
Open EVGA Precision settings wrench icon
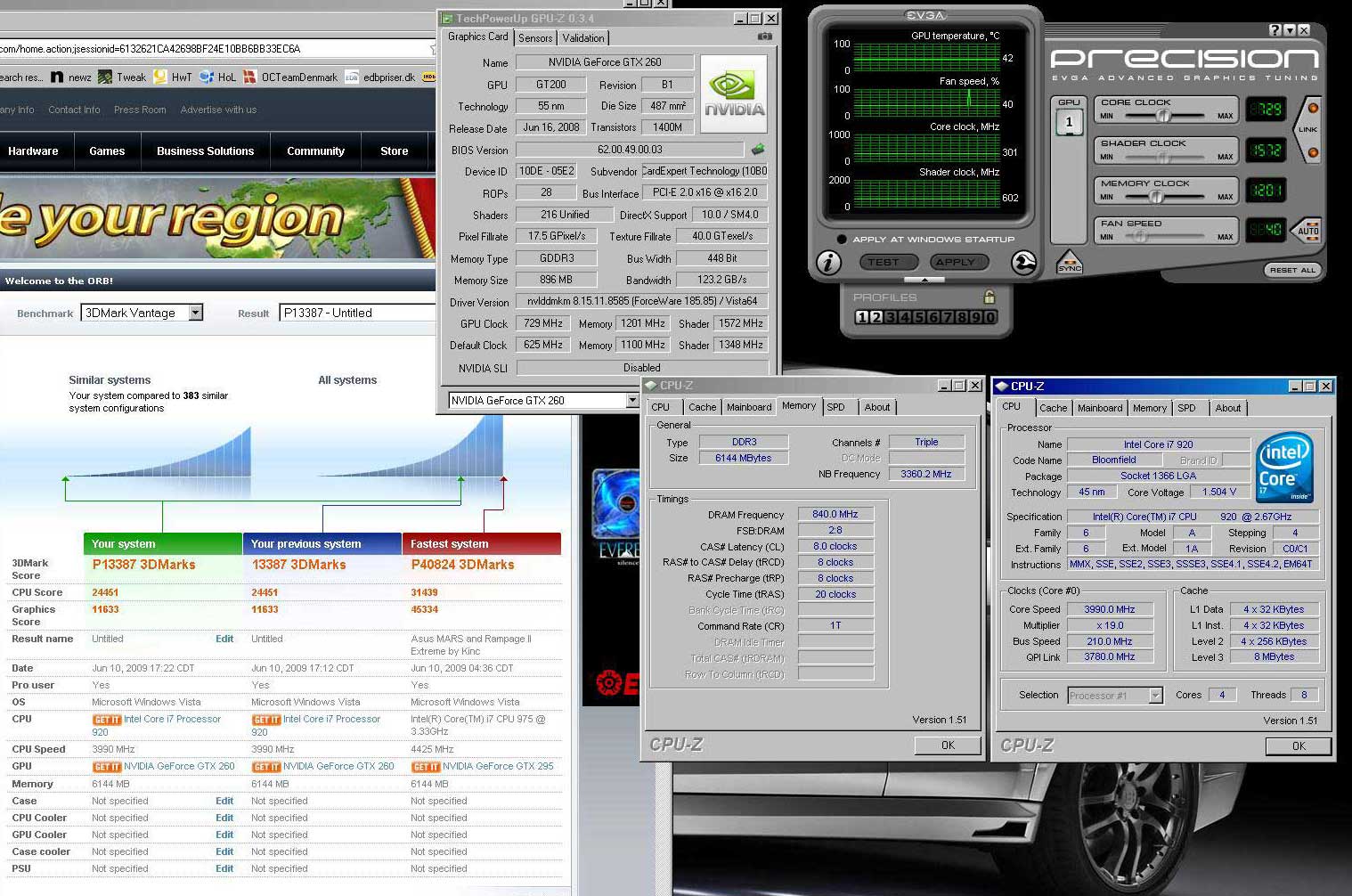[x=1024, y=262]
